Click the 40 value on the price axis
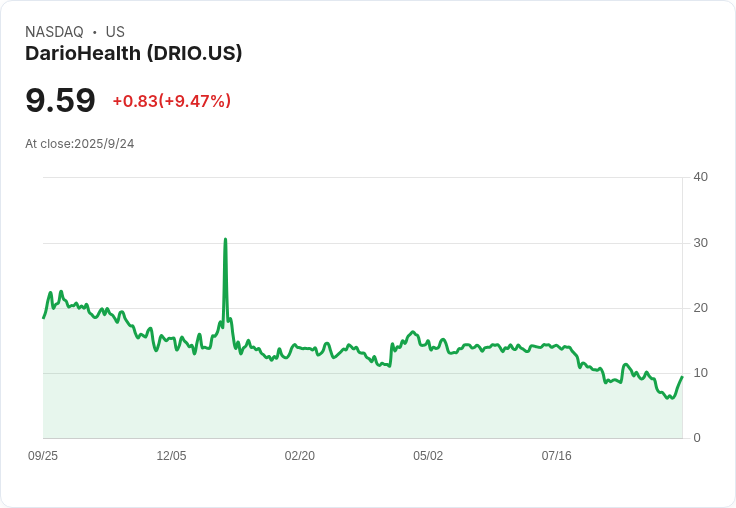Screen dimensions: 736x508 point(700,177)
